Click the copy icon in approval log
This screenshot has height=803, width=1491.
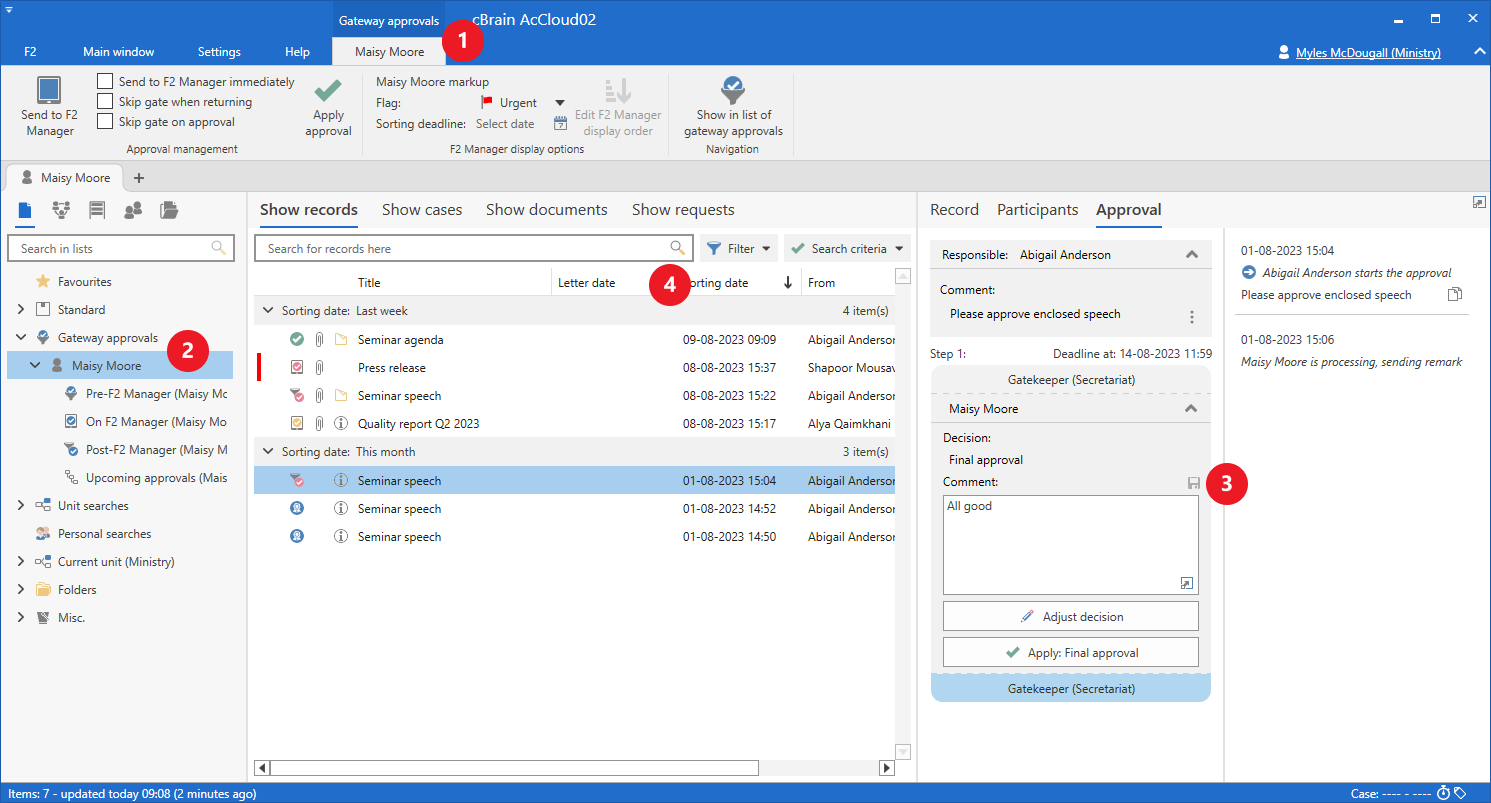click(1455, 295)
